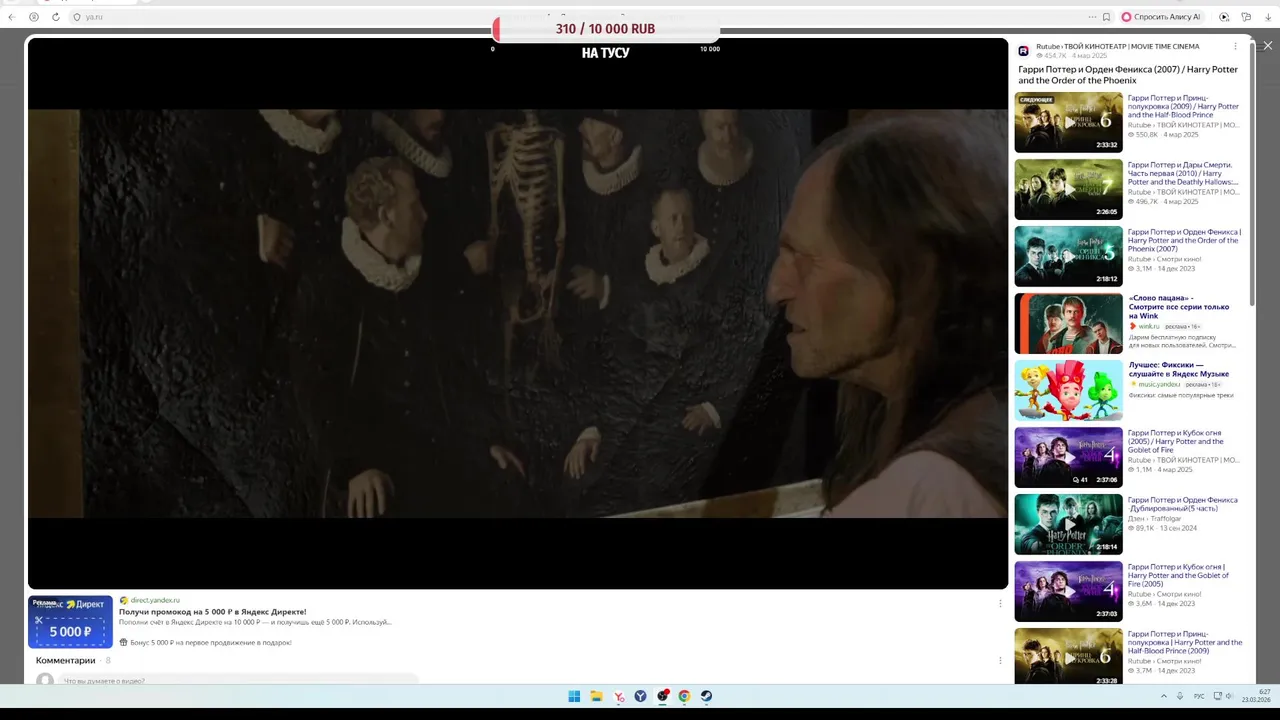Open 'Лучшее: Фиксики' Yandex Music ad
1280x720 pixels.
click(1179, 369)
